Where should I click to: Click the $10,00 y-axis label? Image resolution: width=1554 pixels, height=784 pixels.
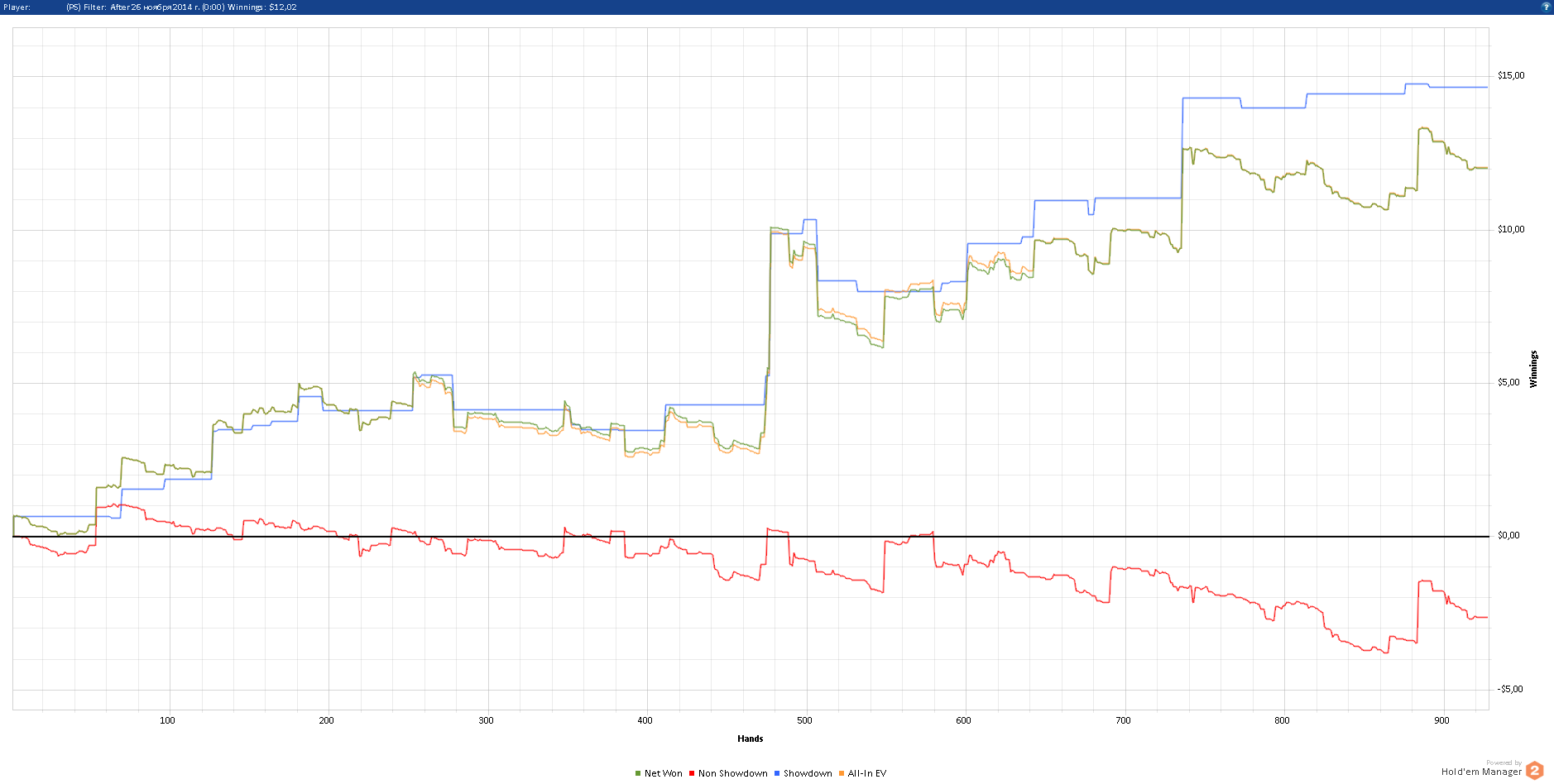point(1511,229)
